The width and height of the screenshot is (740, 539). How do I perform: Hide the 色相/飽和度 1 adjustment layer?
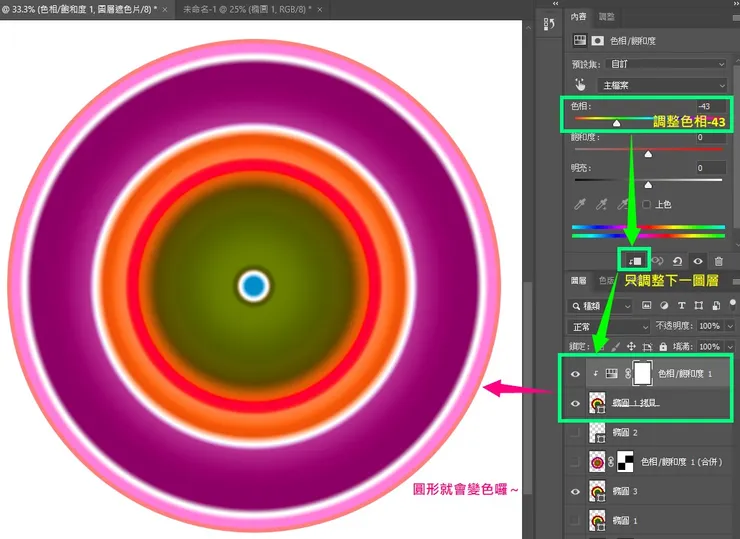click(574, 373)
